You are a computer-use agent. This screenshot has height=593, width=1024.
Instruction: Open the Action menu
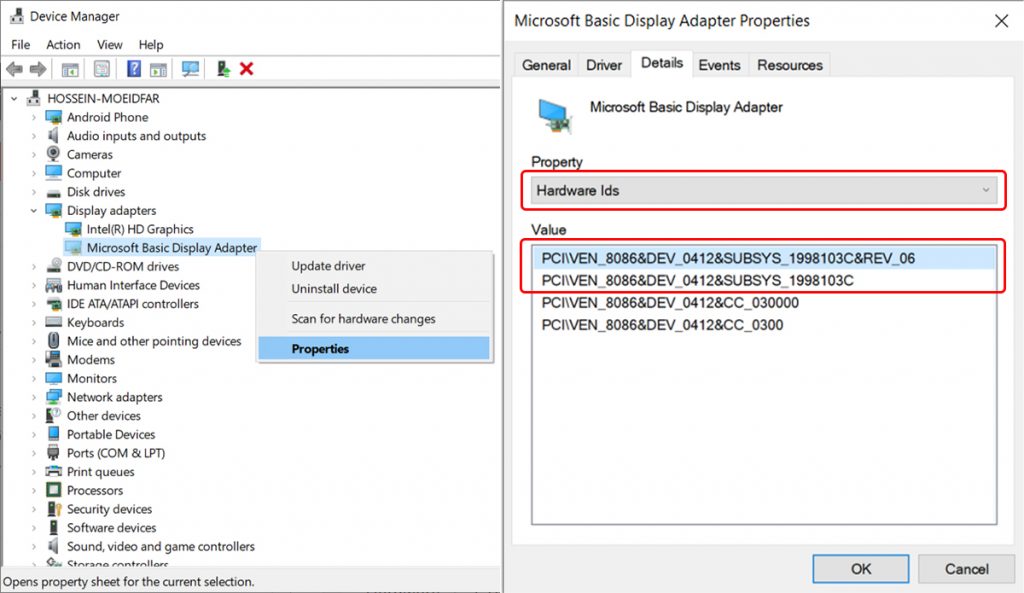pyautogui.click(x=63, y=44)
